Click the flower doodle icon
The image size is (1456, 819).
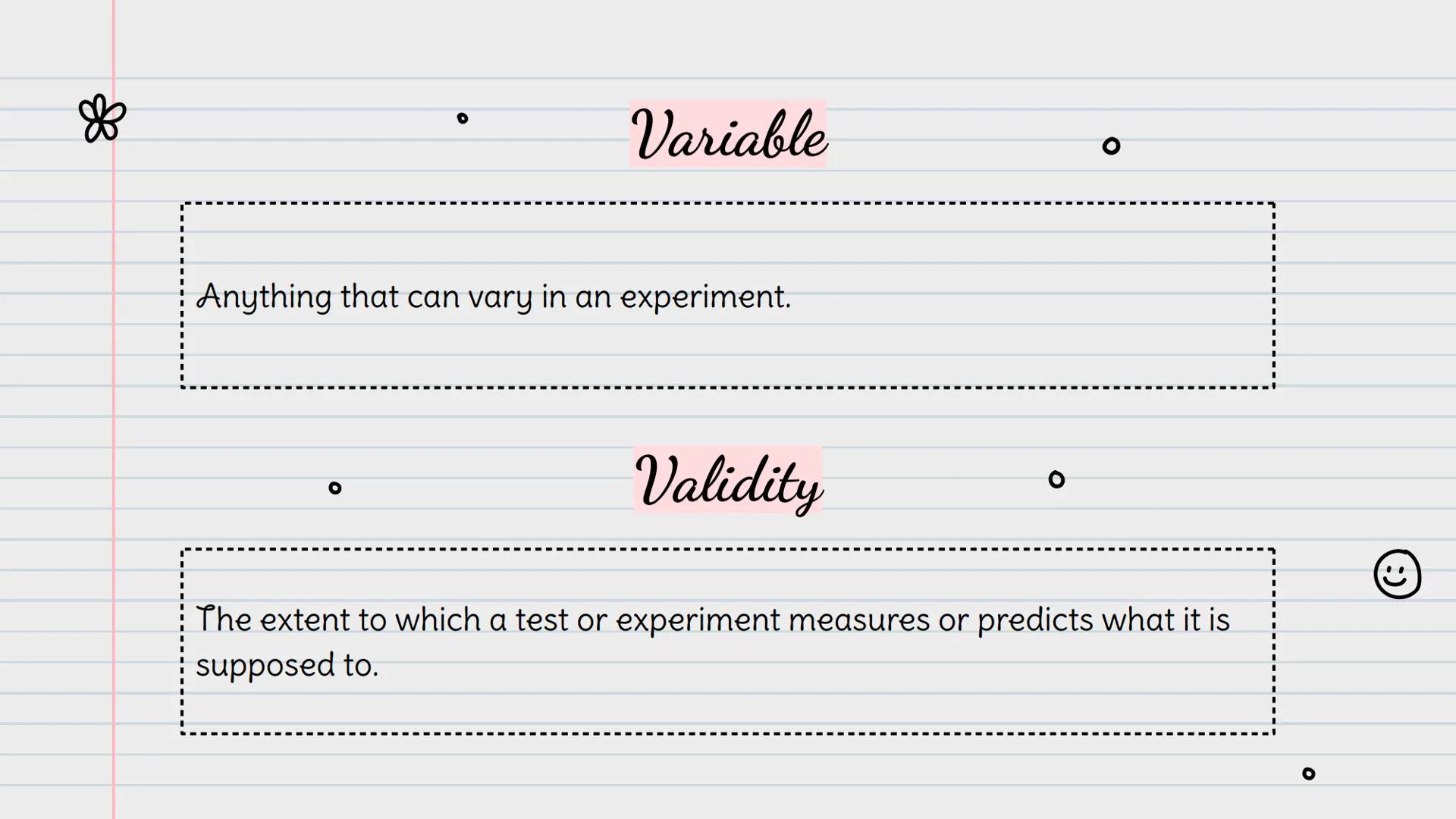click(x=102, y=118)
